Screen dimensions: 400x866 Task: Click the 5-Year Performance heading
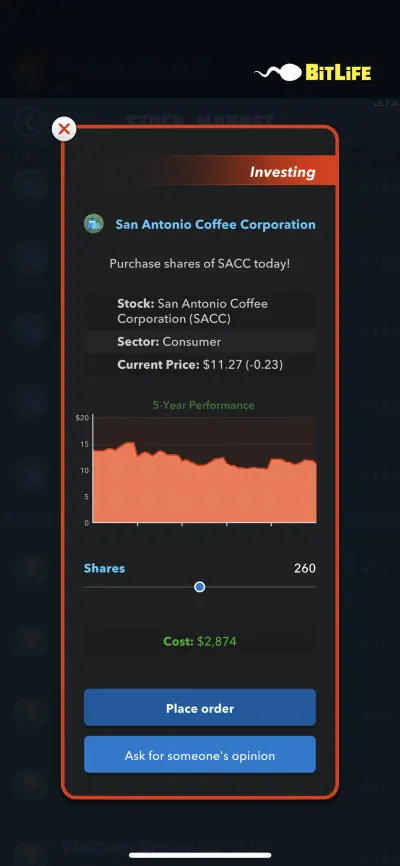pyautogui.click(x=203, y=405)
